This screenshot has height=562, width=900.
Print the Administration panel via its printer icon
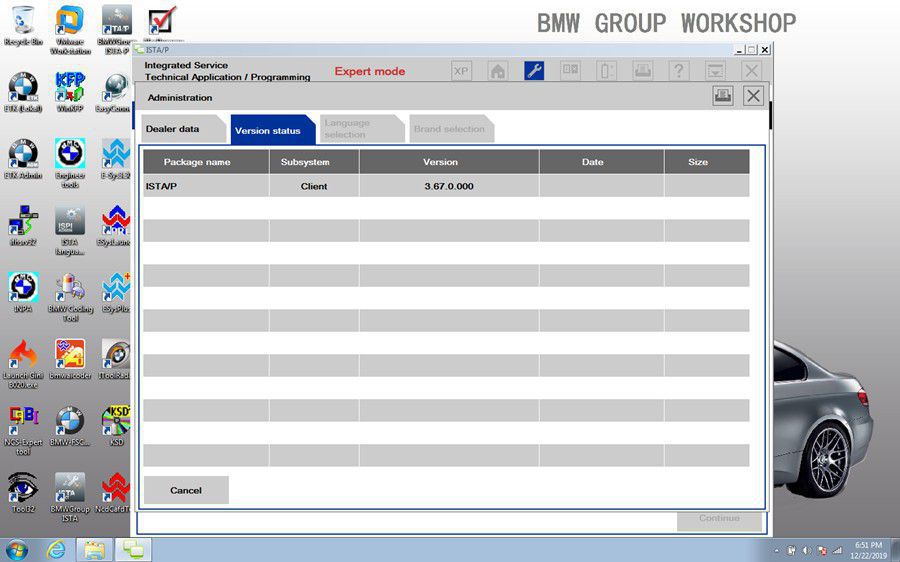pos(723,96)
